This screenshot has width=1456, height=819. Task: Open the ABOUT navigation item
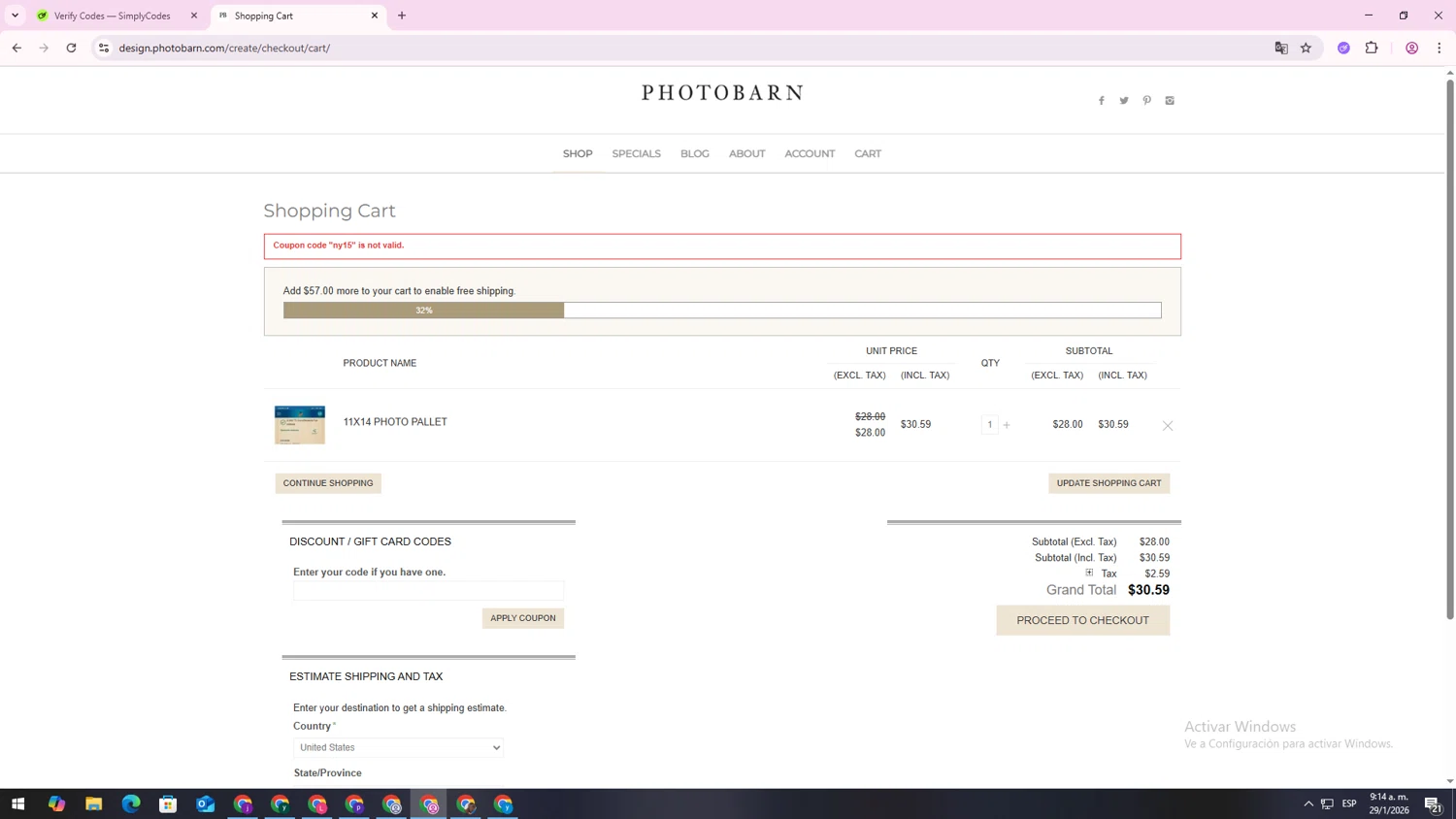tap(747, 153)
